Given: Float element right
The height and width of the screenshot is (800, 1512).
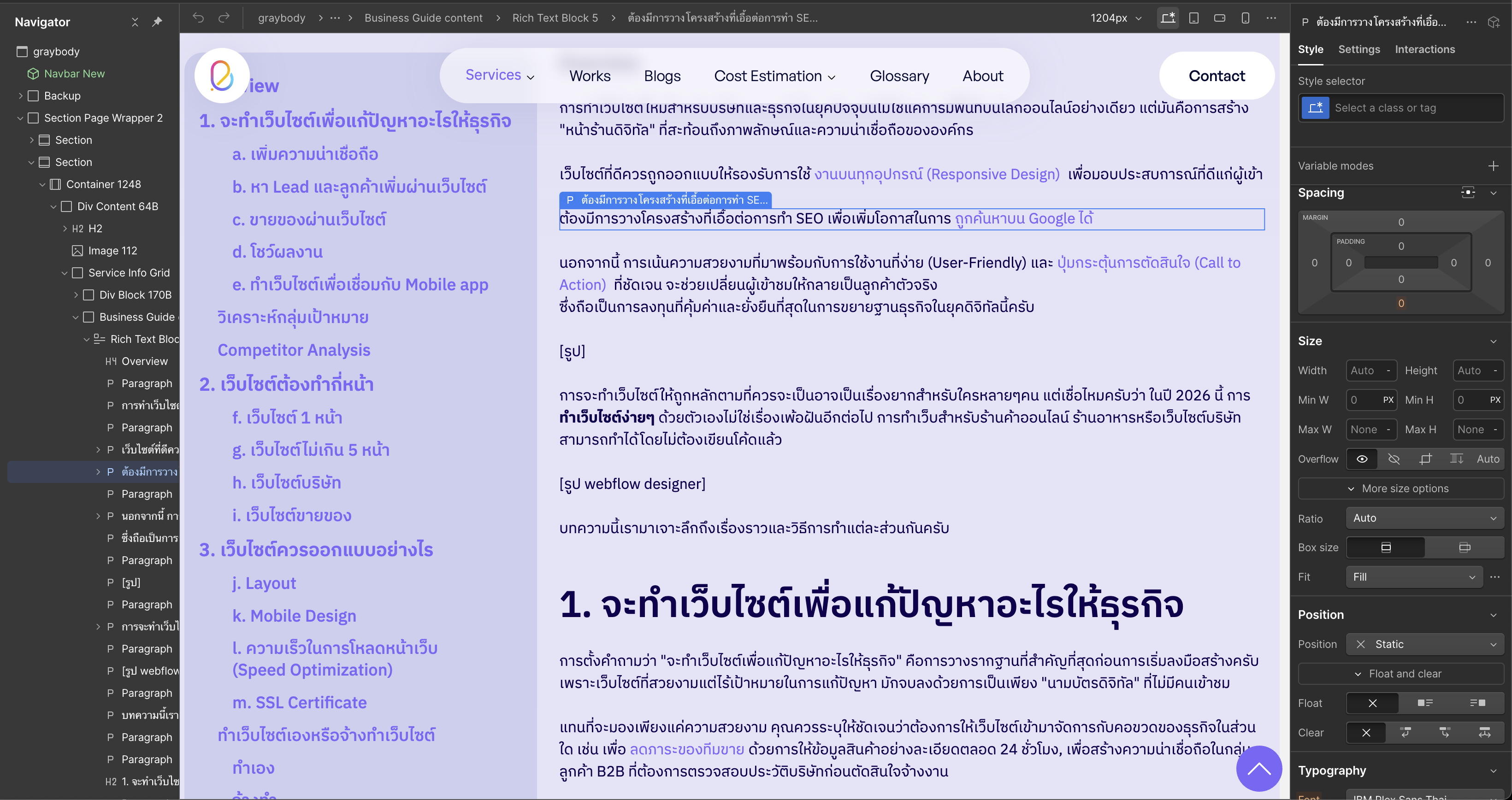Looking at the screenshot, I should click(1477, 703).
